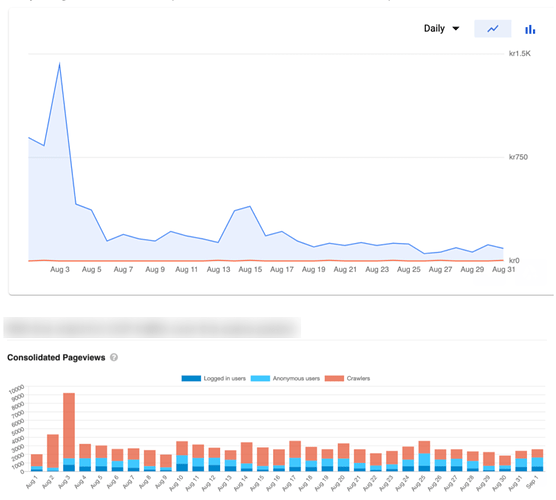
Task: Select the Aug 10 pageviews bar
Action: pos(182,456)
